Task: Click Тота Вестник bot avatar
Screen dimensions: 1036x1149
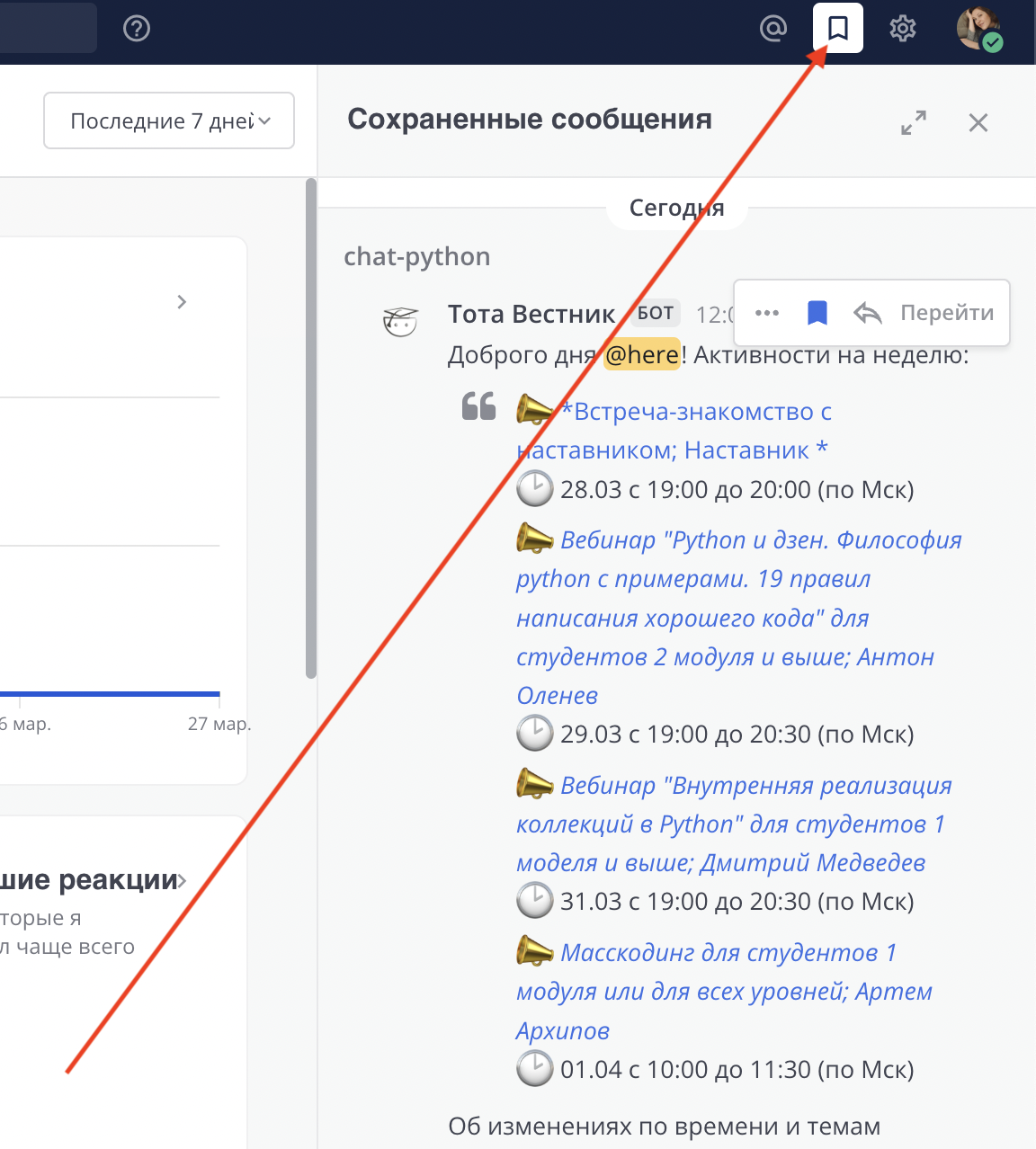Action: point(400,321)
